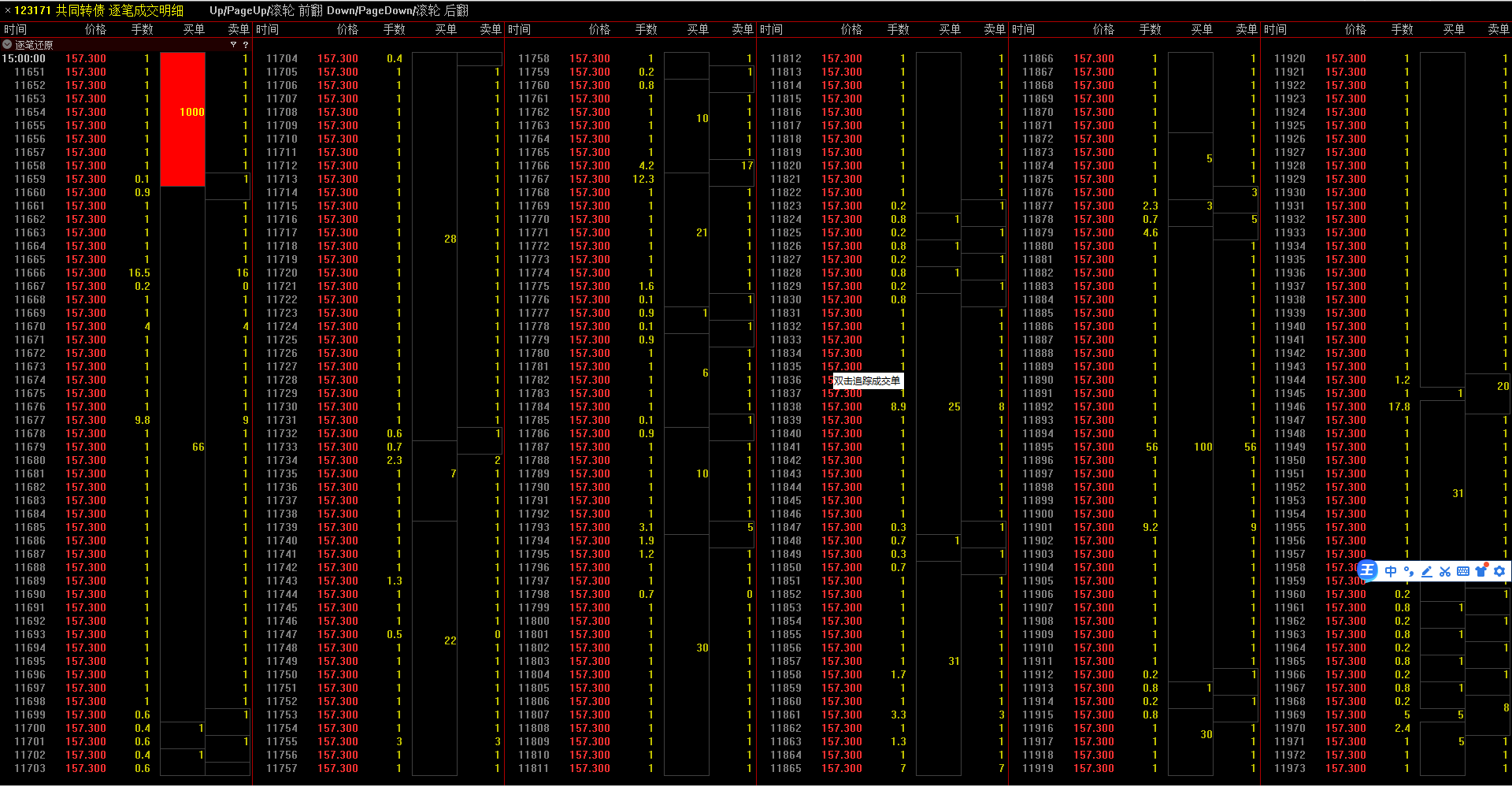
Task: Click the input method logo icon
Action: (x=1368, y=571)
